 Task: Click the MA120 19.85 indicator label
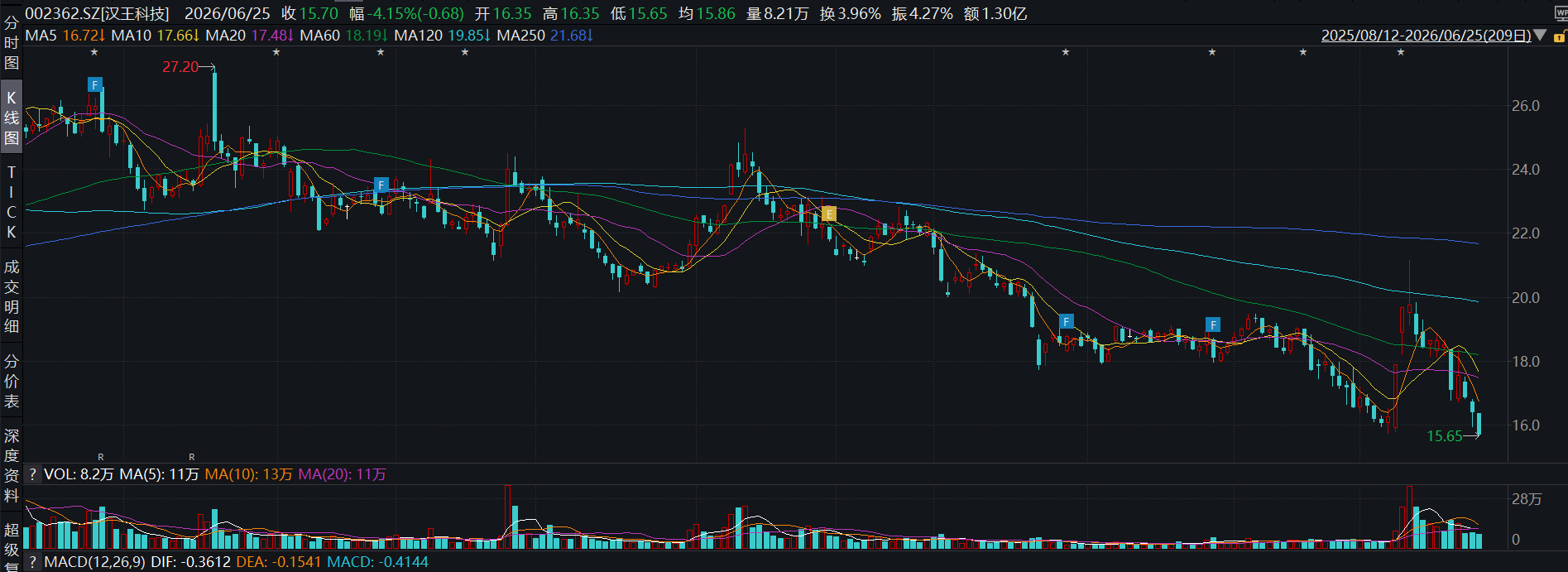tap(443, 36)
